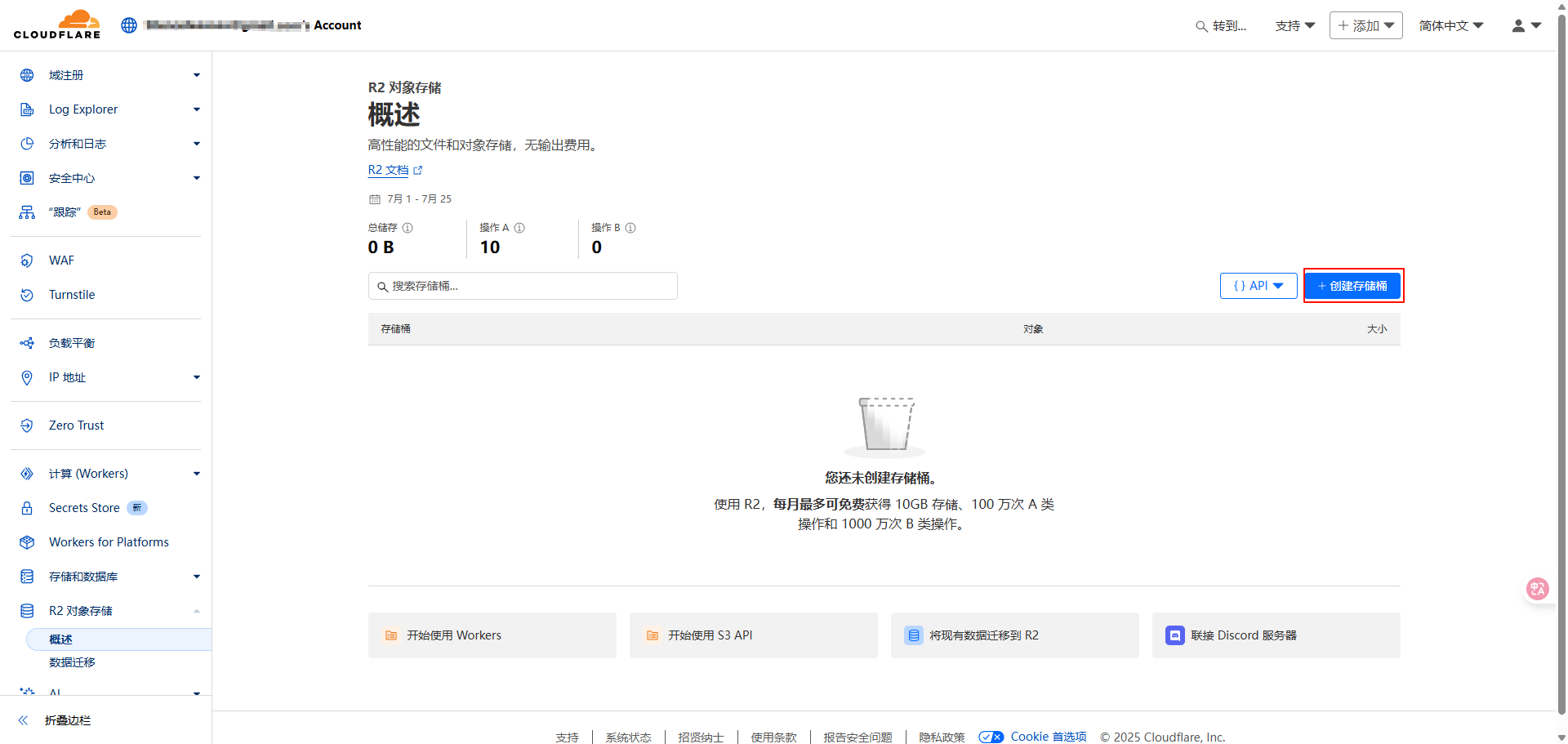Click the info icon beside 操作 B
This screenshot has width=1568, height=744.
[630, 228]
